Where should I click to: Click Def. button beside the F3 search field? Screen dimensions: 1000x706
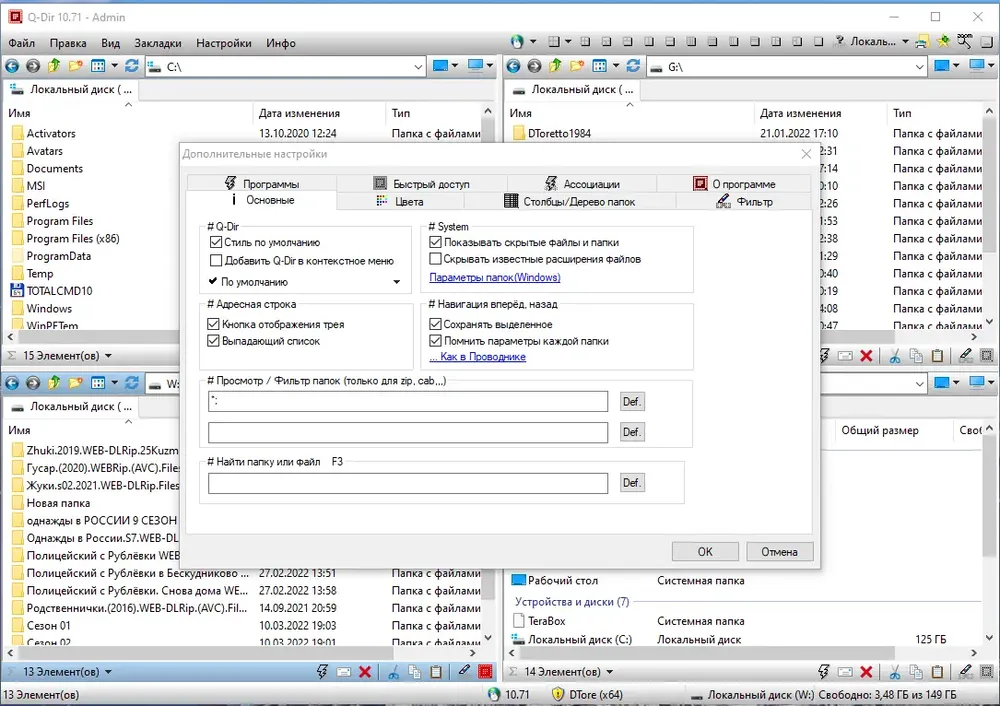tap(632, 483)
